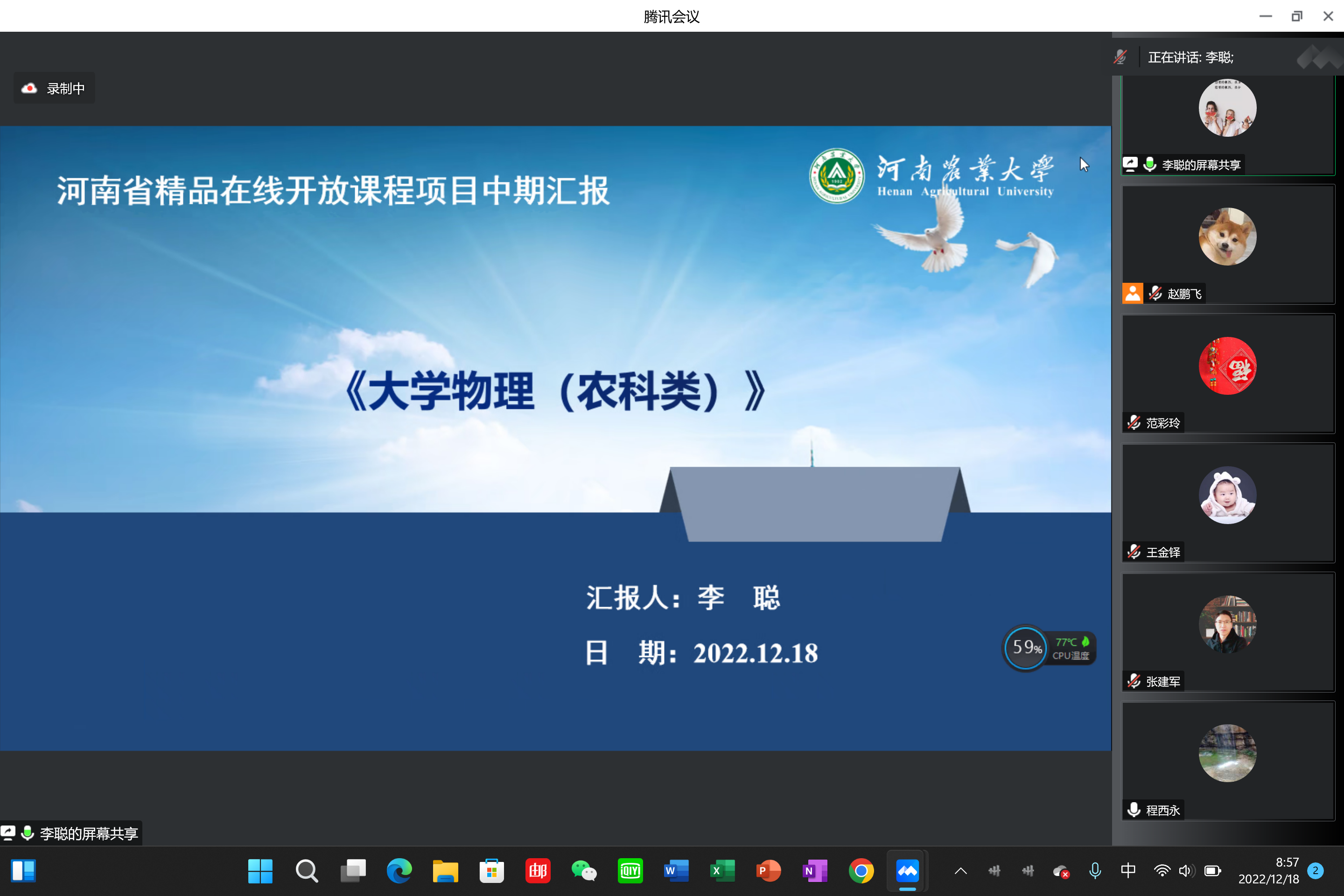Click Tencent Meeting taskbar icon

click(x=907, y=871)
